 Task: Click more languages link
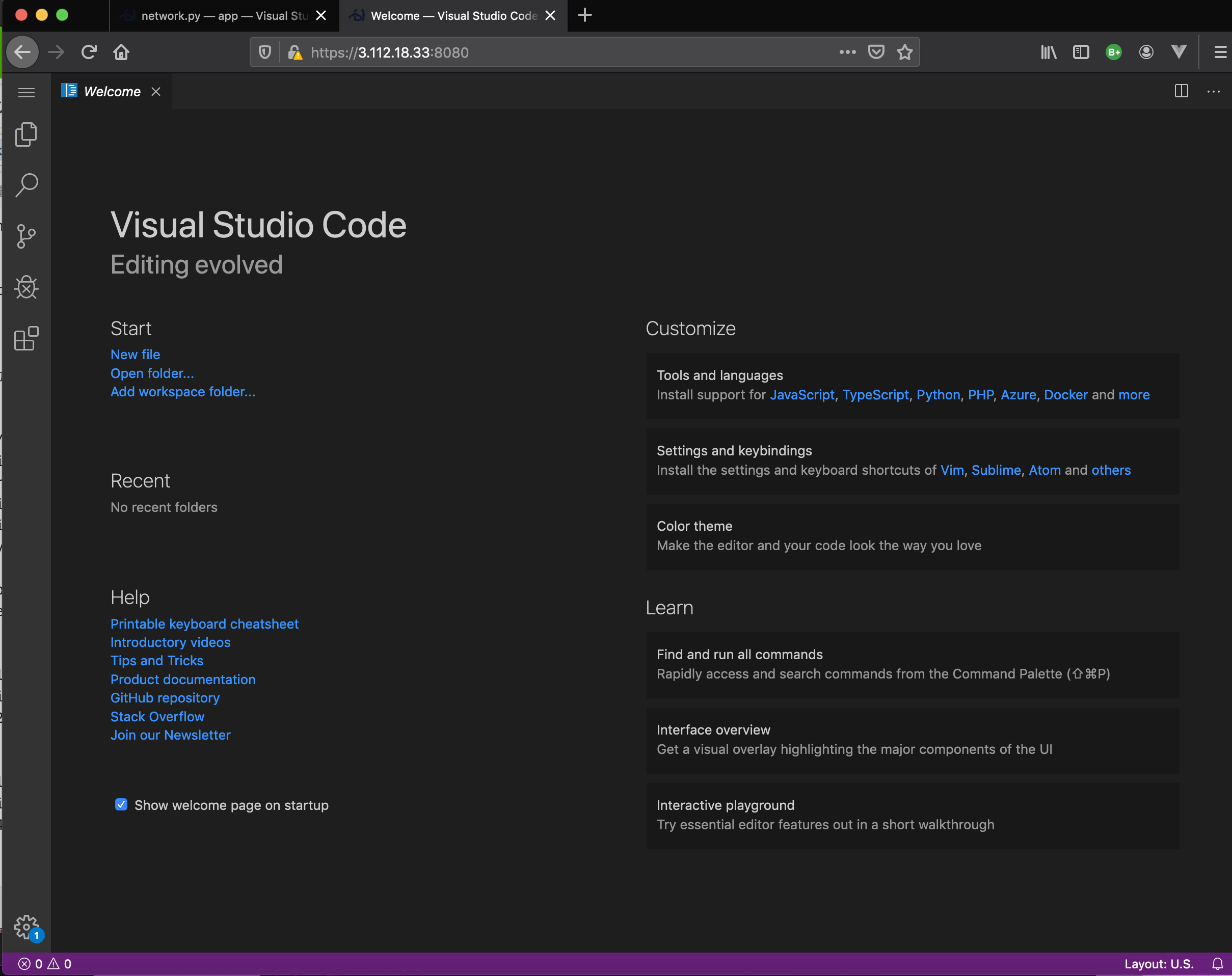tap(1134, 395)
